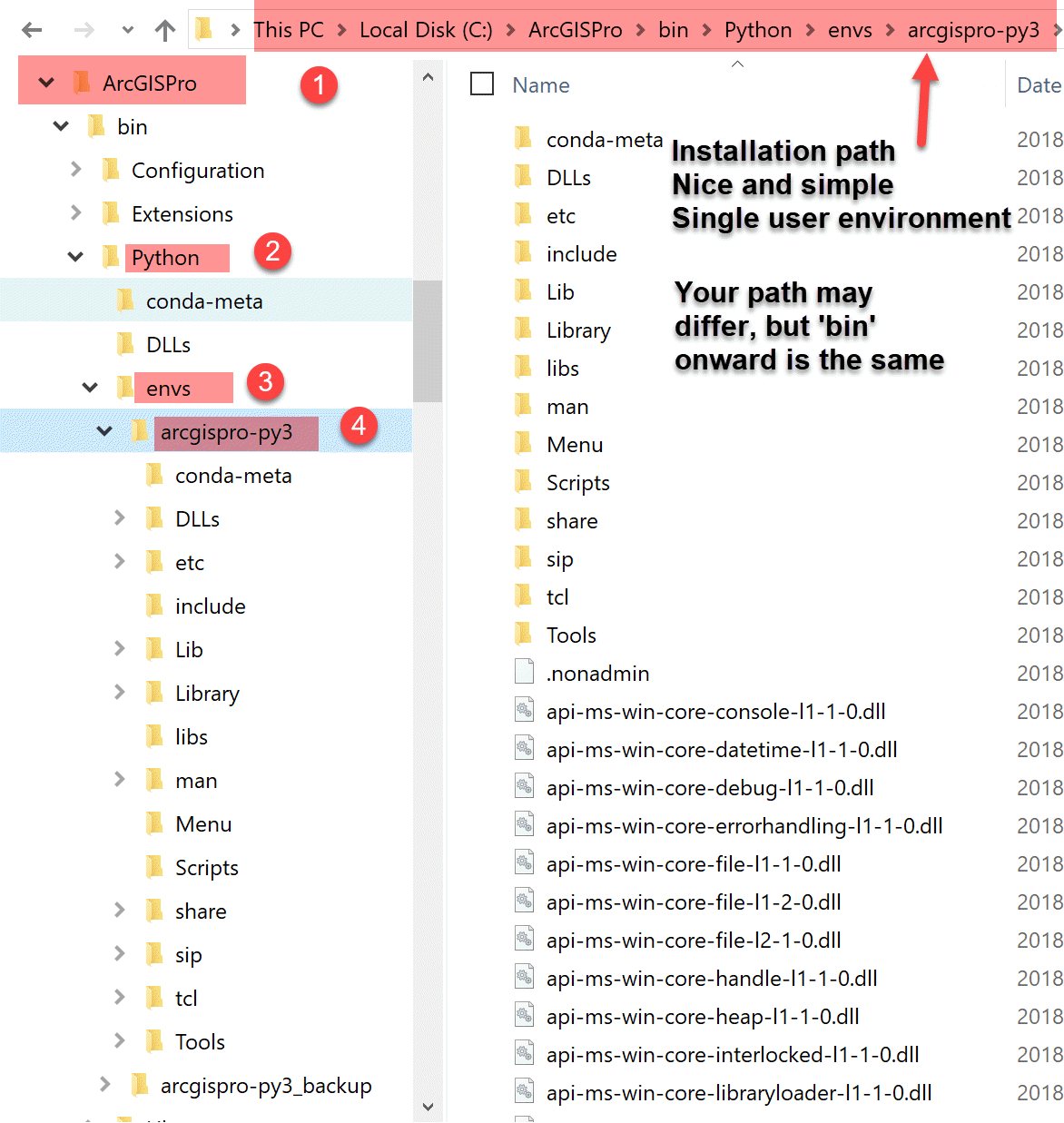The width and height of the screenshot is (1064, 1123).
Task: Select file 'api-ms-win-core-file-l1-2-0.dll'
Action: pyautogui.click(x=694, y=902)
